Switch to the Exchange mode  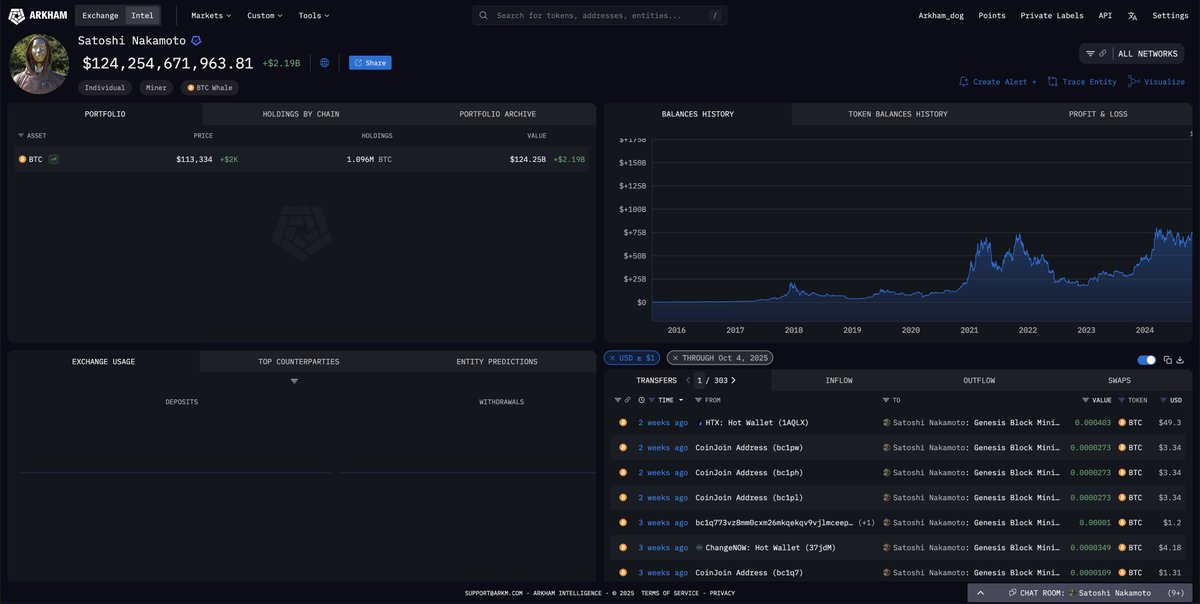[100, 16]
